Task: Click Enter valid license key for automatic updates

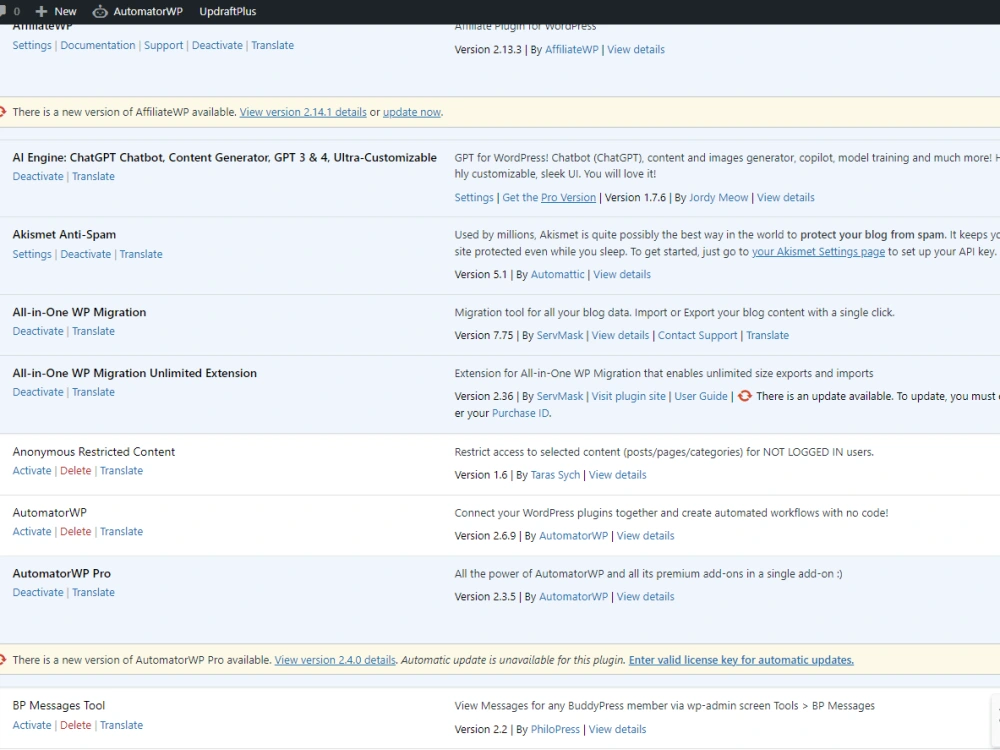Action: (741, 660)
